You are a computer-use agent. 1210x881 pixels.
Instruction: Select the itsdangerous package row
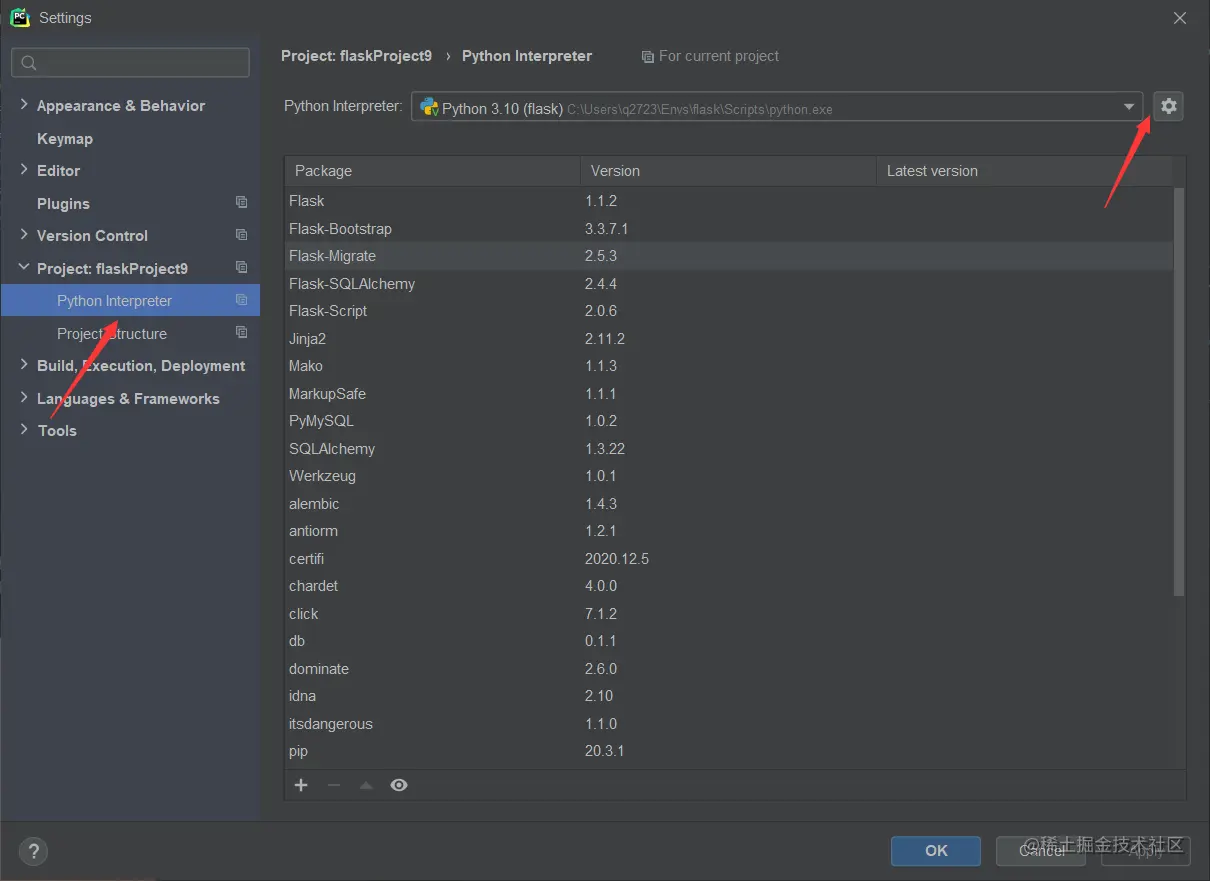click(x=729, y=724)
